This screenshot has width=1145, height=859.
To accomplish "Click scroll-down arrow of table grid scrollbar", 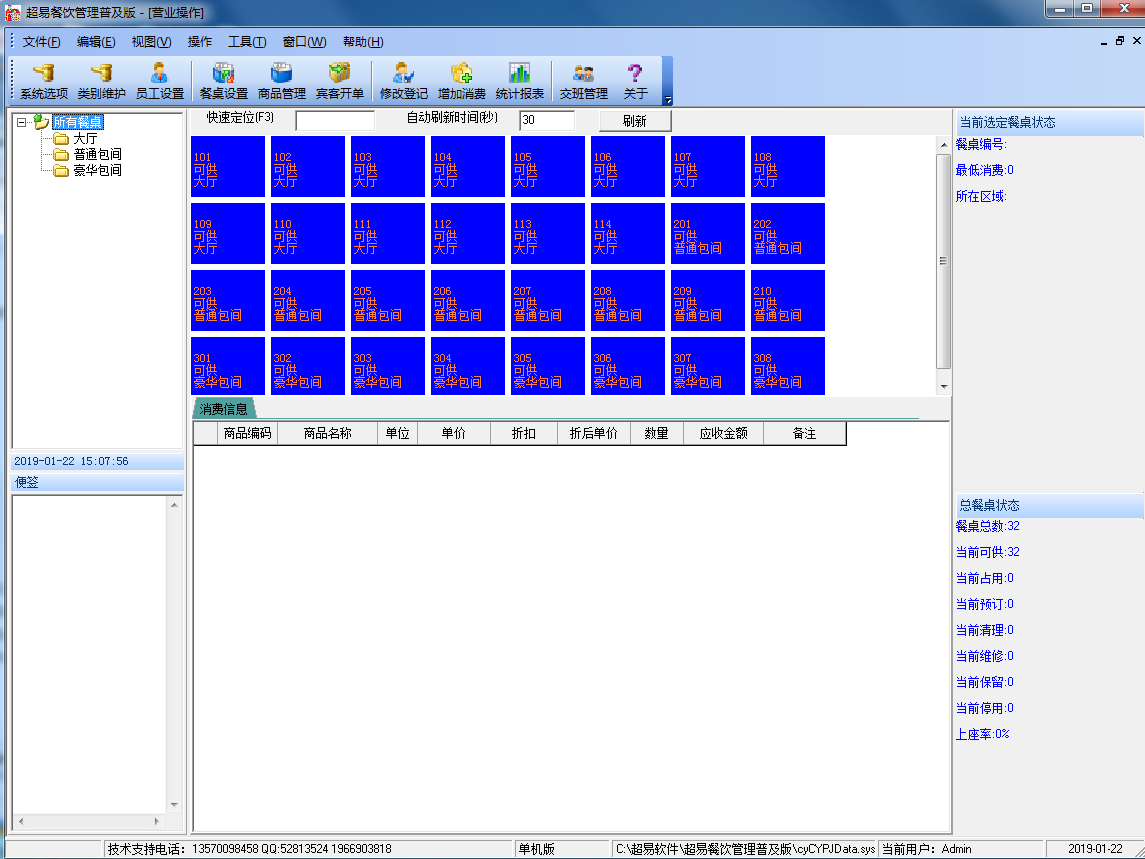I will pos(943,386).
